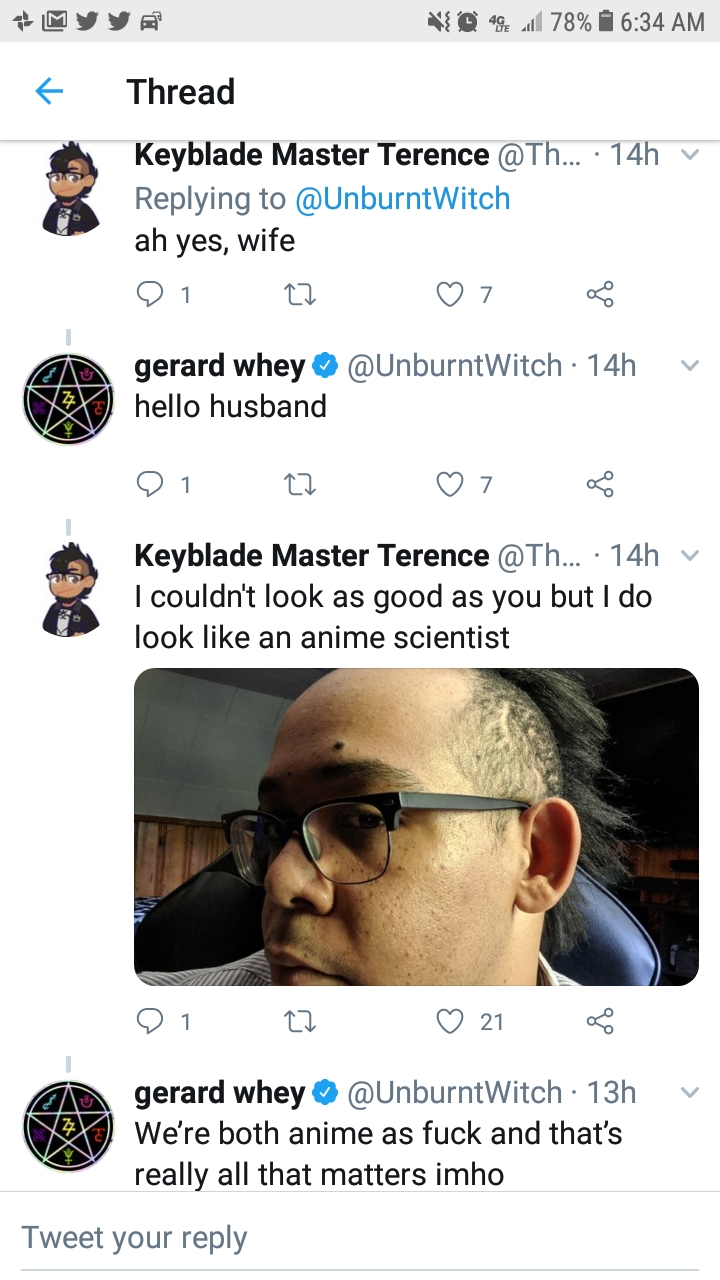Tap the "Tweet your reply" field
720x1280 pixels.
(360, 1237)
